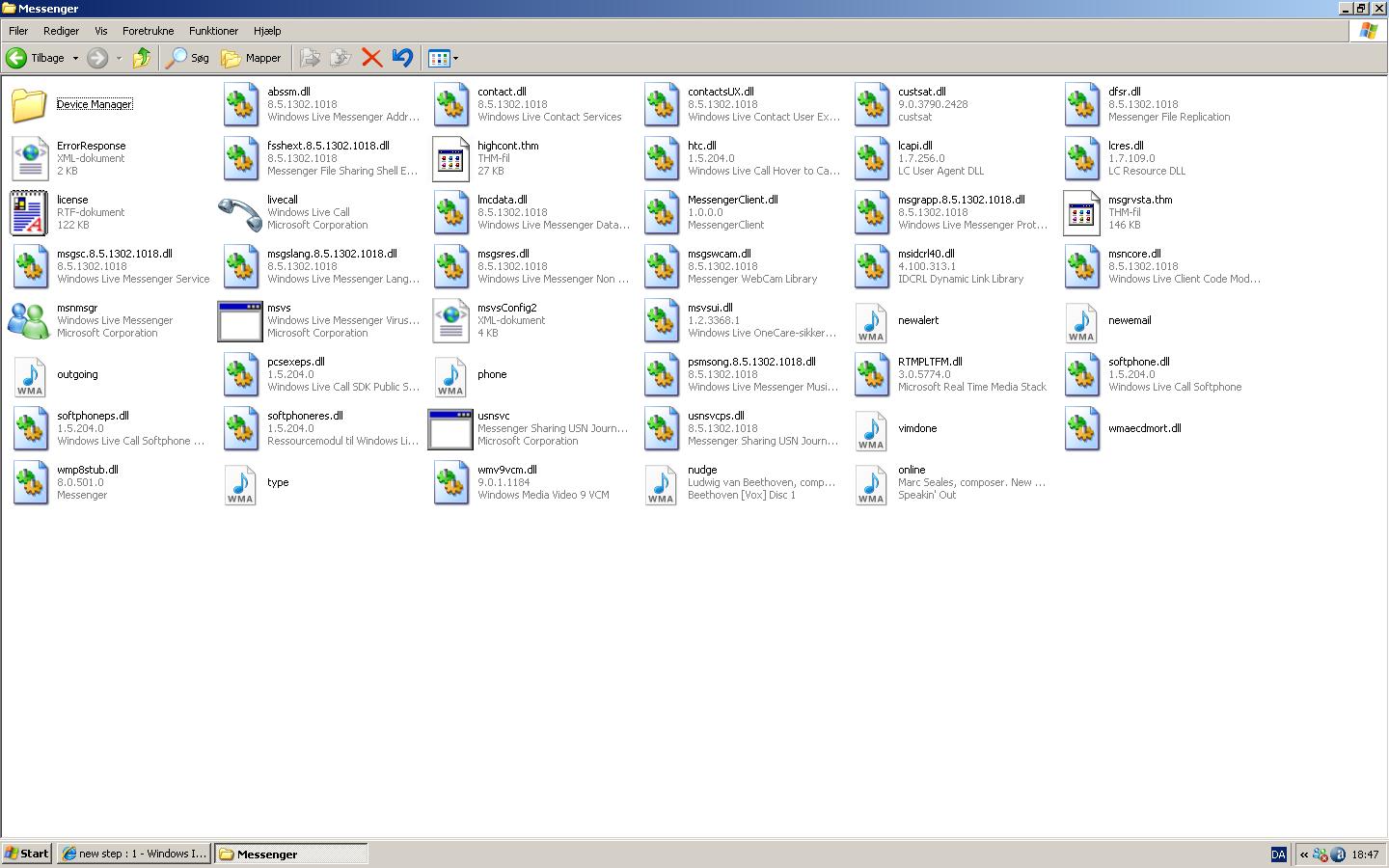This screenshot has width=1389, height=868.
Task: Click Messenger taskbar button
Action: click(290, 854)
